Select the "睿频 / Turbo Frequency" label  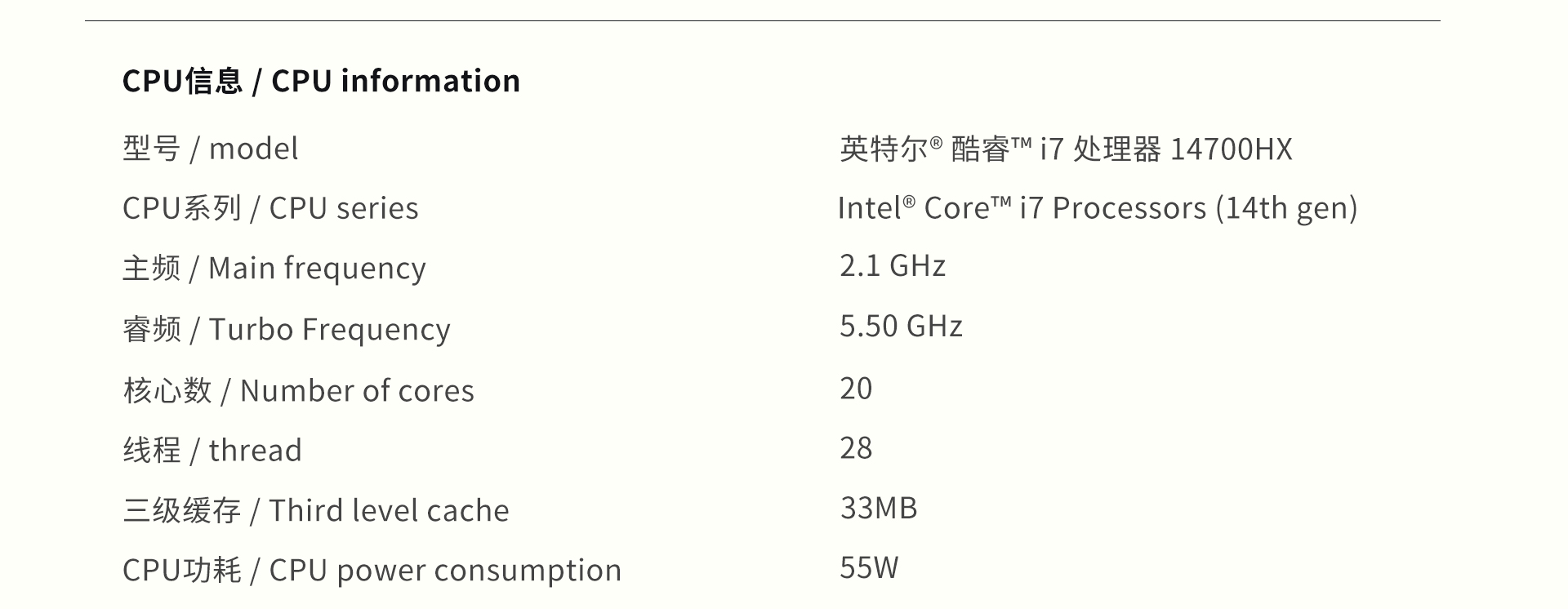286,329
